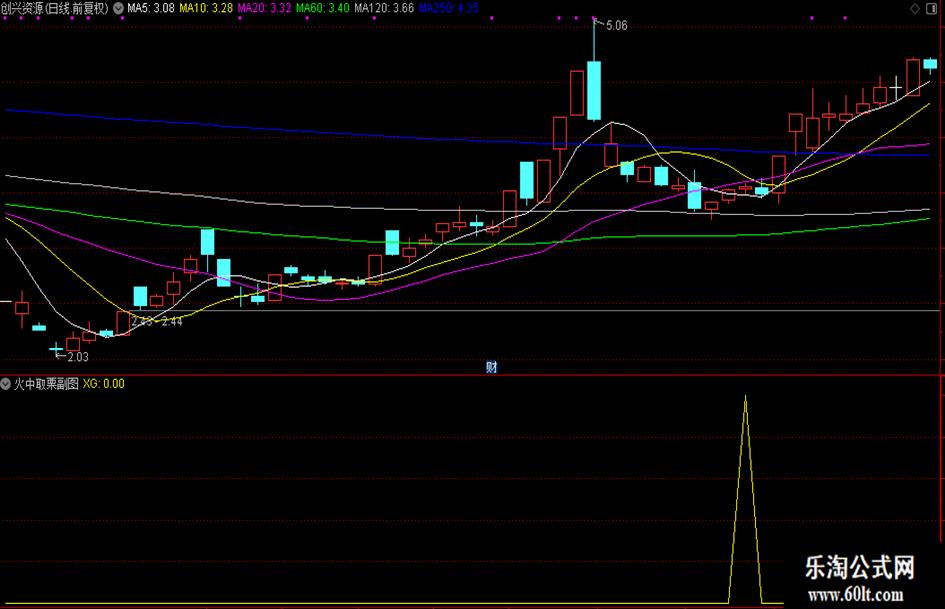Click the MA60: 3.40 indicator label
The image size is (945, 609).
click(x=322, y=8)
